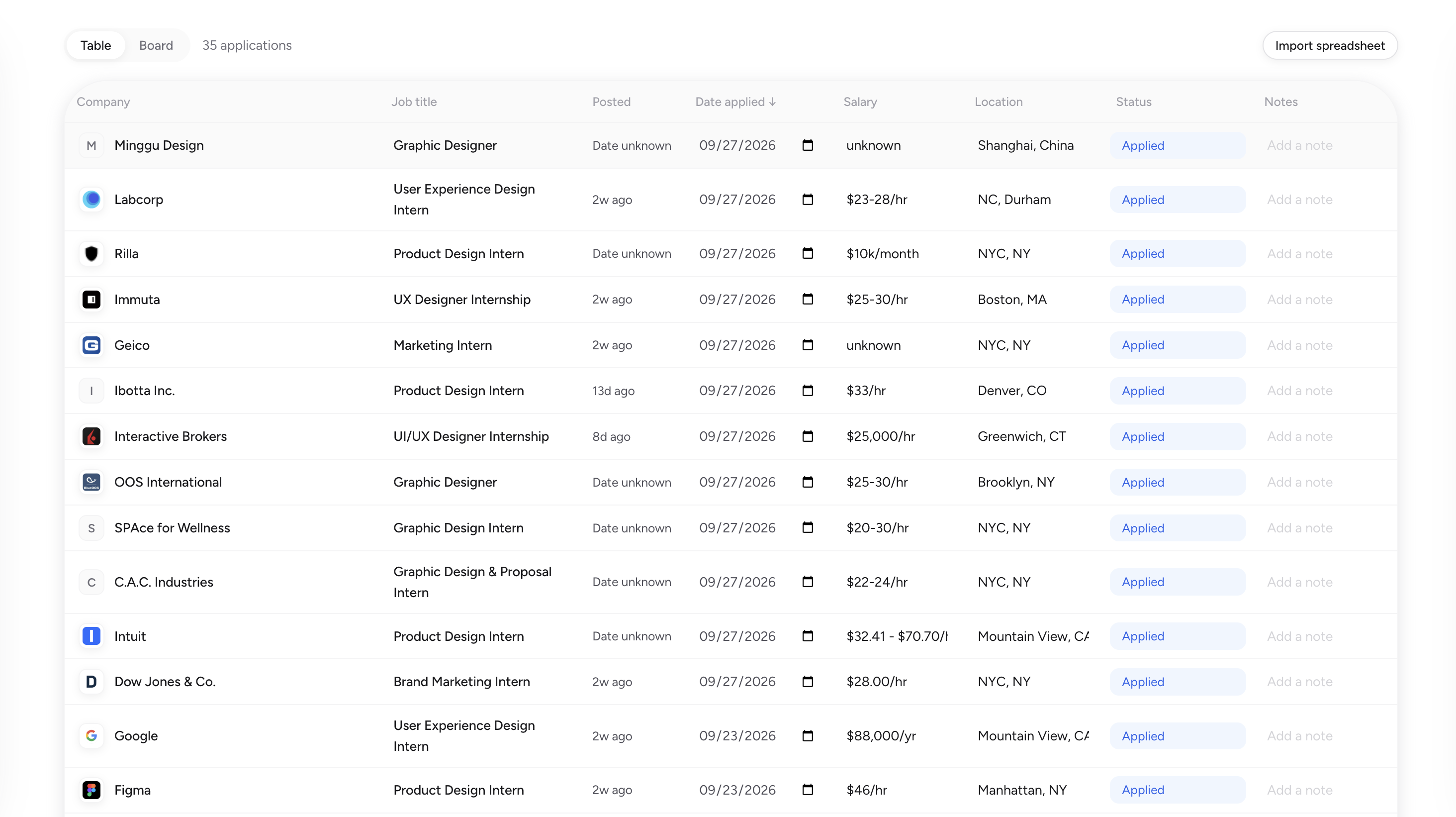The image size is (1456, 817).
Task: Click the Rilla shield logo
Action: point(91,253)
